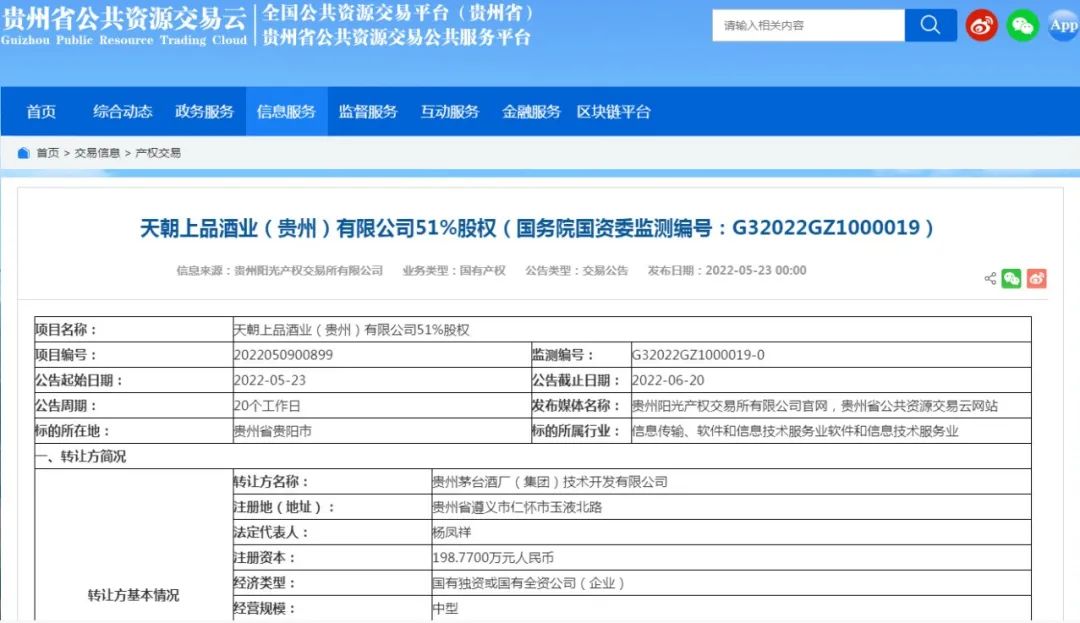The height and width of the screenshot is (623, 1080).
Task: Click 交易信息 breadcrumb link
Action: (97, 153)
